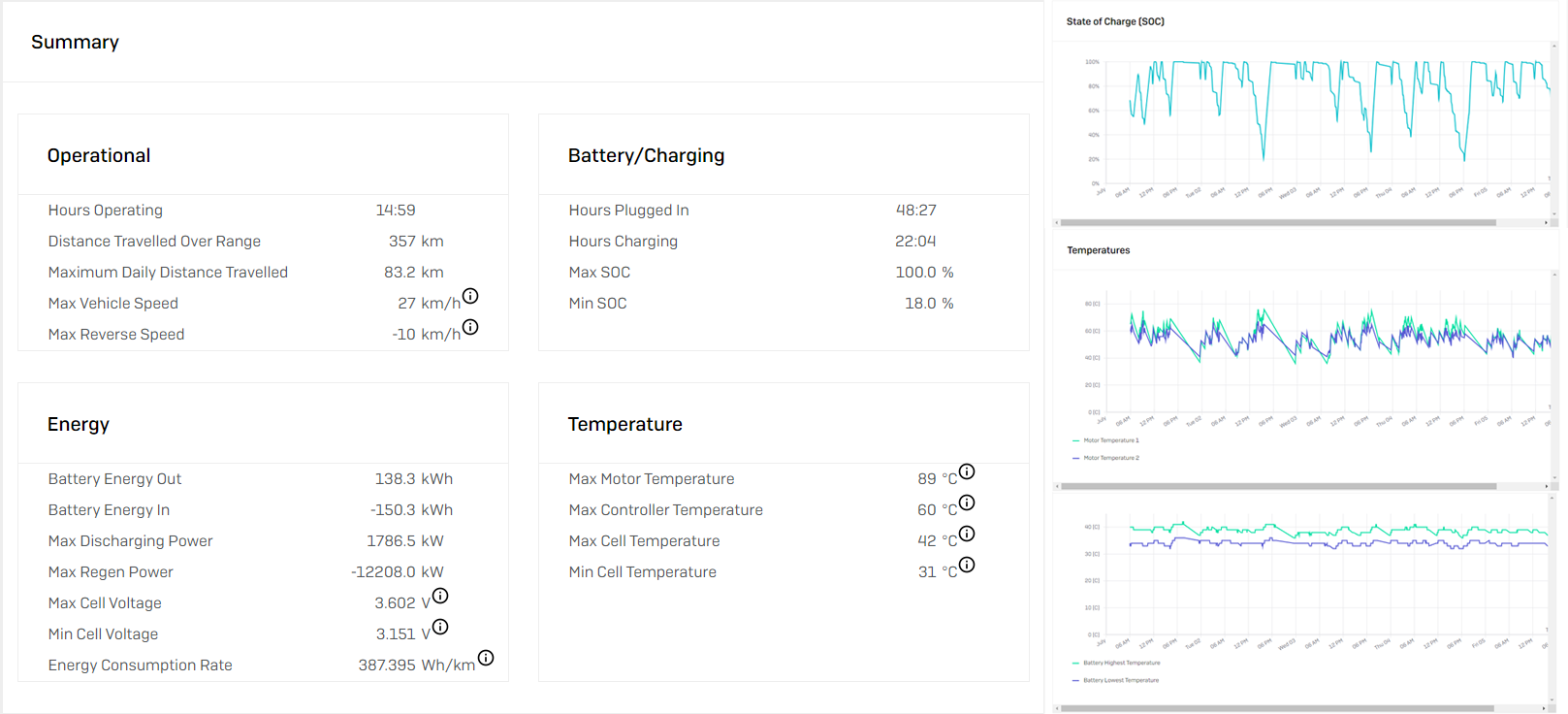Click Max Regen Power value -12208.0 kW
The width and height of the screenshot is (1568, 714).
[398, 572]
